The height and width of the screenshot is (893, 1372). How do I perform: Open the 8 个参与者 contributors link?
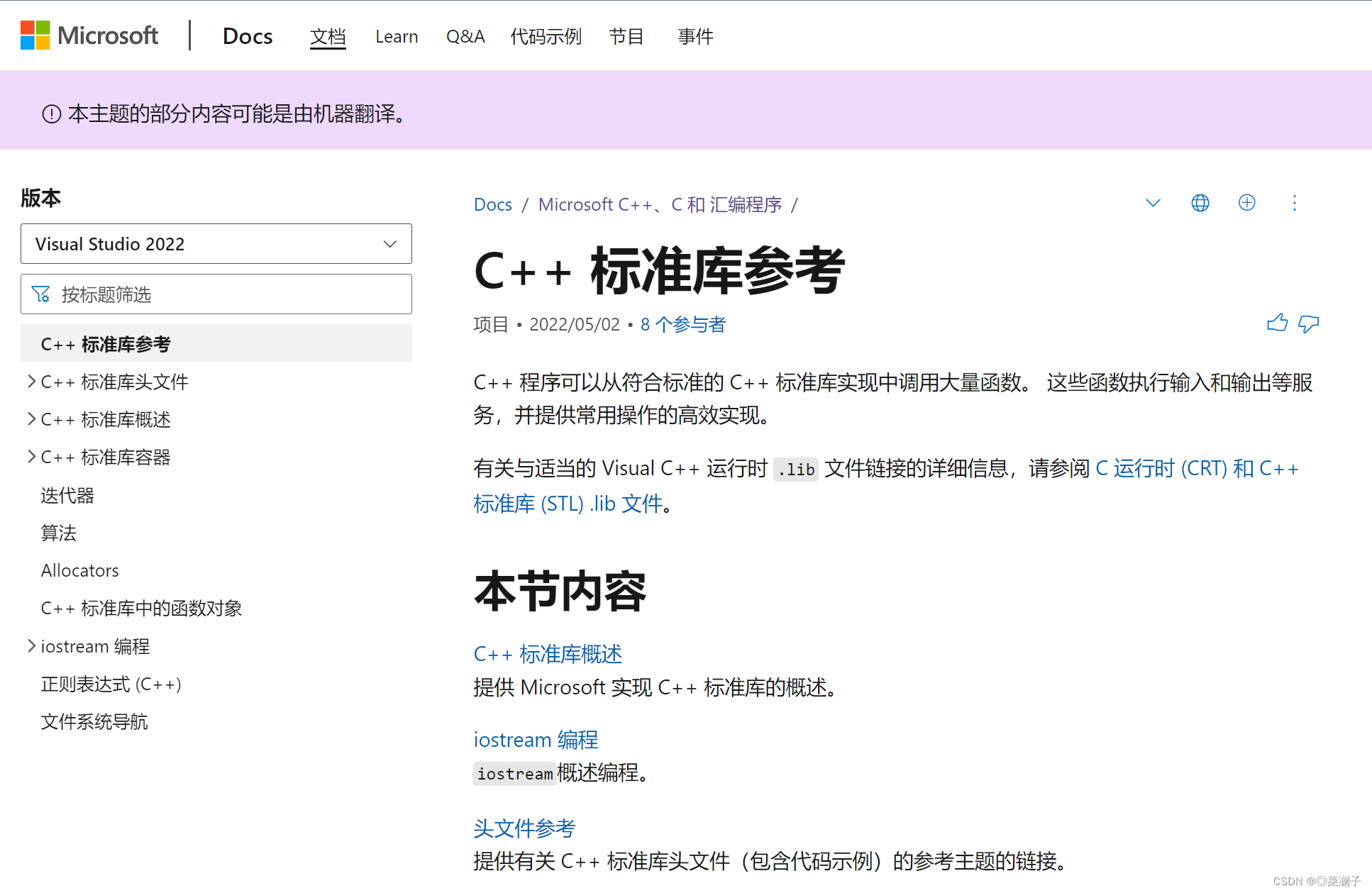[x=683, y=325]
